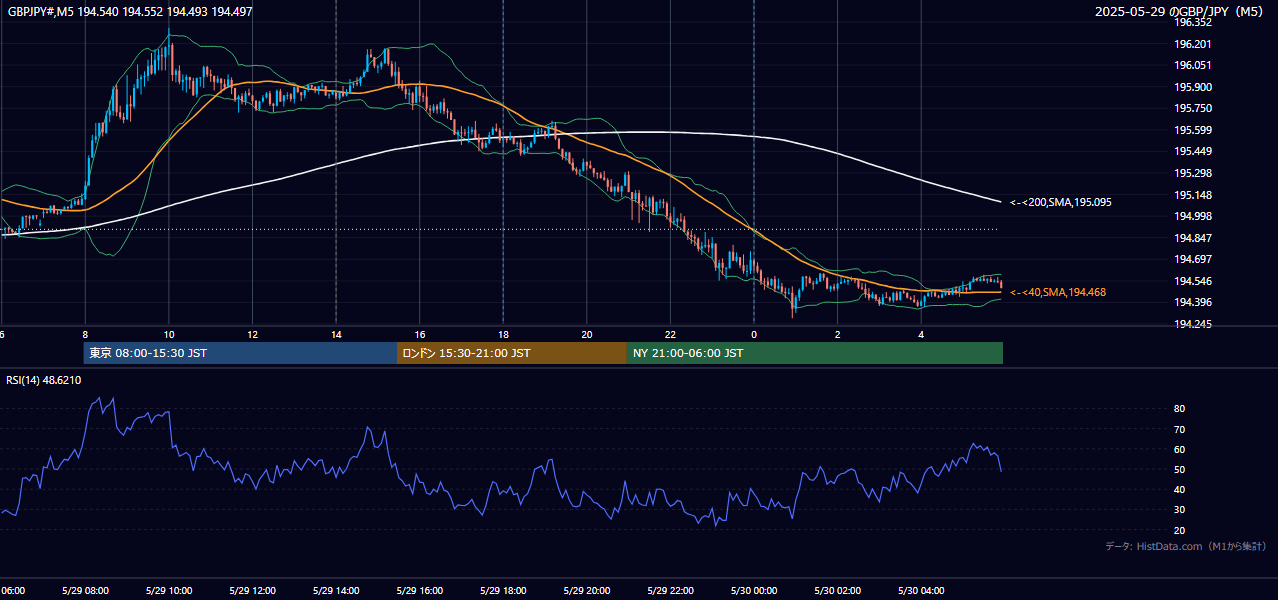Click the NY 21:00-06:00 JST session bar
This screenshot has width=1278, height=600.
[x=815, y=353]
